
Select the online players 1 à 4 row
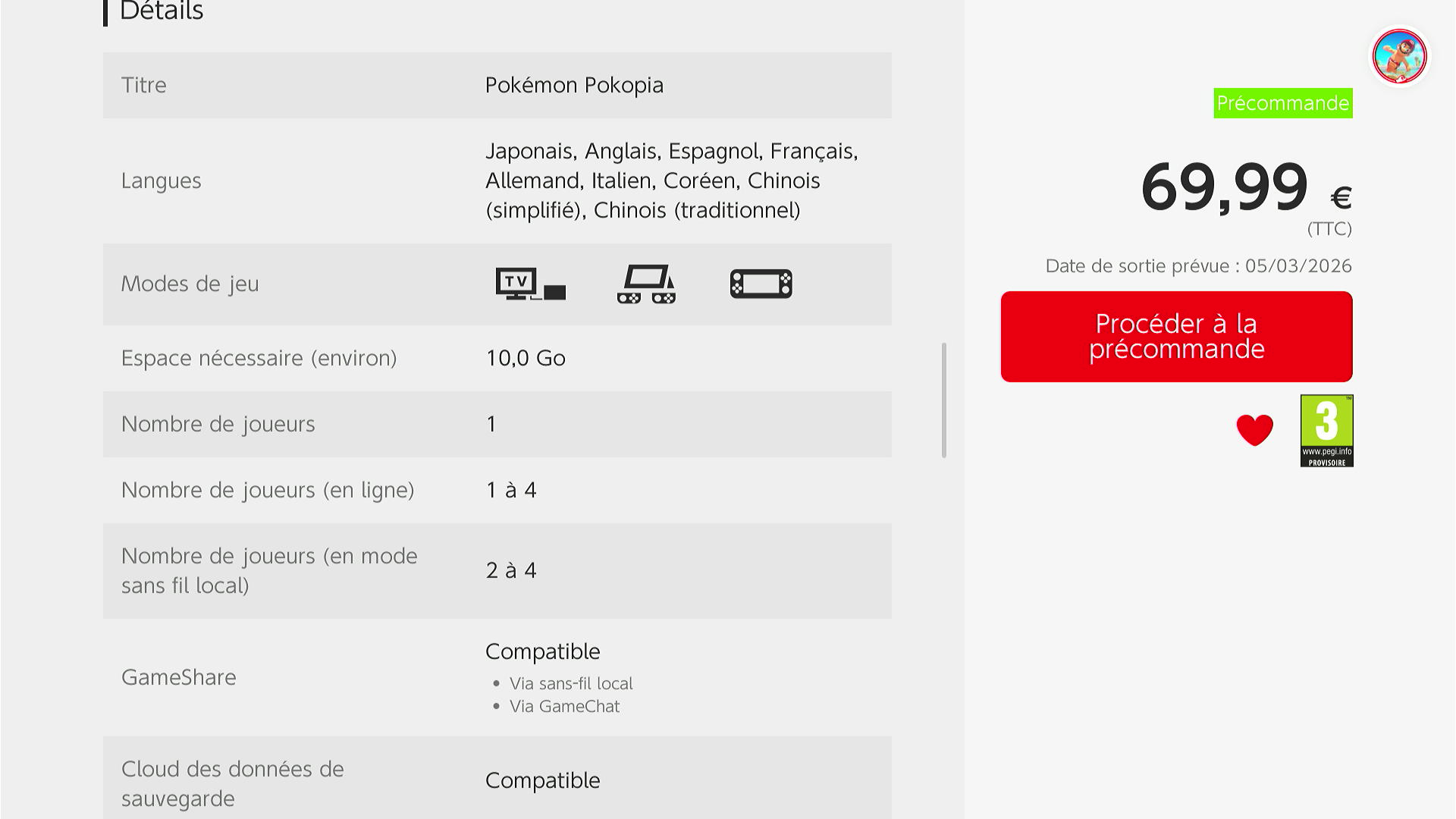click(497, 490)
